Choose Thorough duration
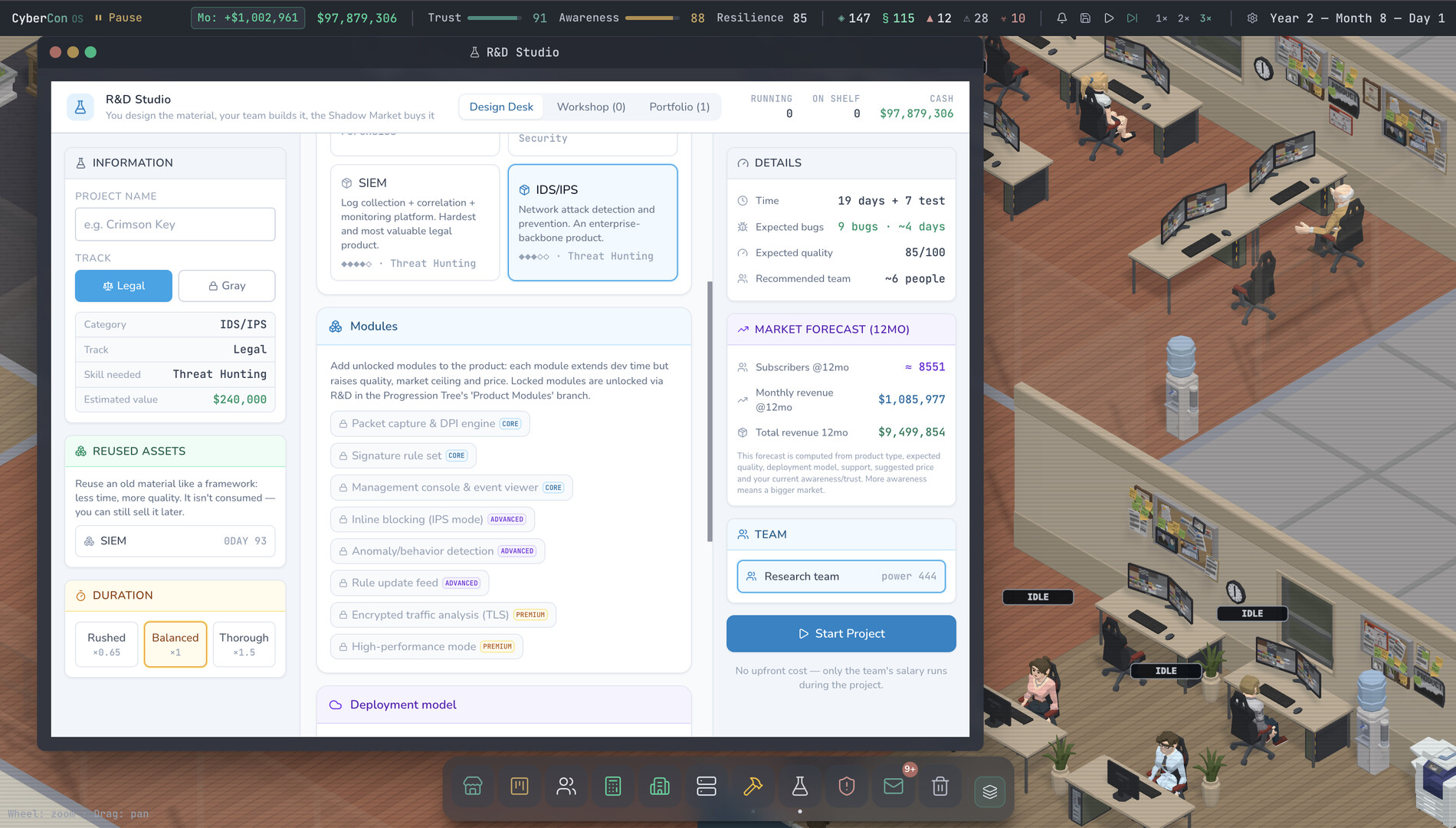This screenshot has width=1456, height=828. [244, 645]
